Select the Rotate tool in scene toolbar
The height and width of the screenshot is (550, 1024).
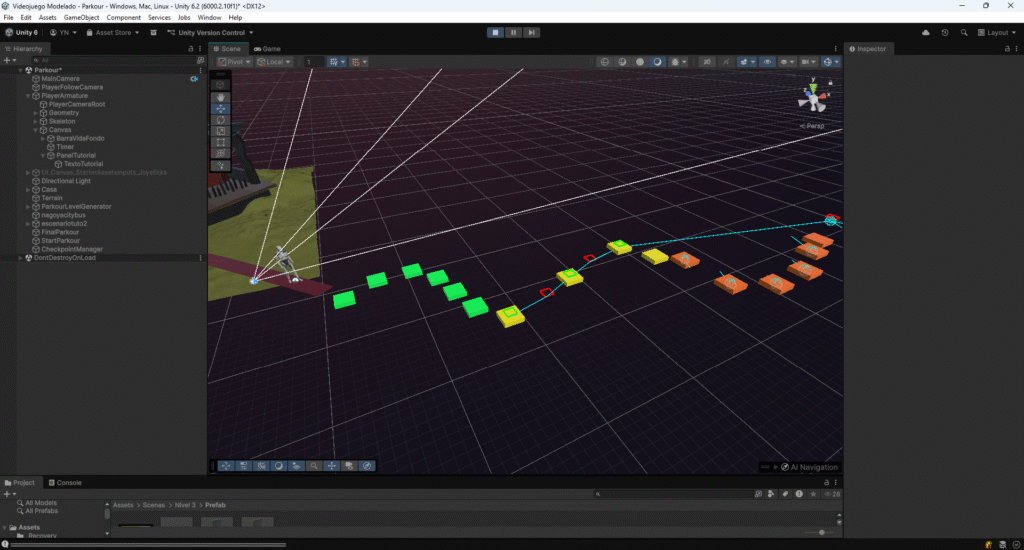[x=221, y=120]
